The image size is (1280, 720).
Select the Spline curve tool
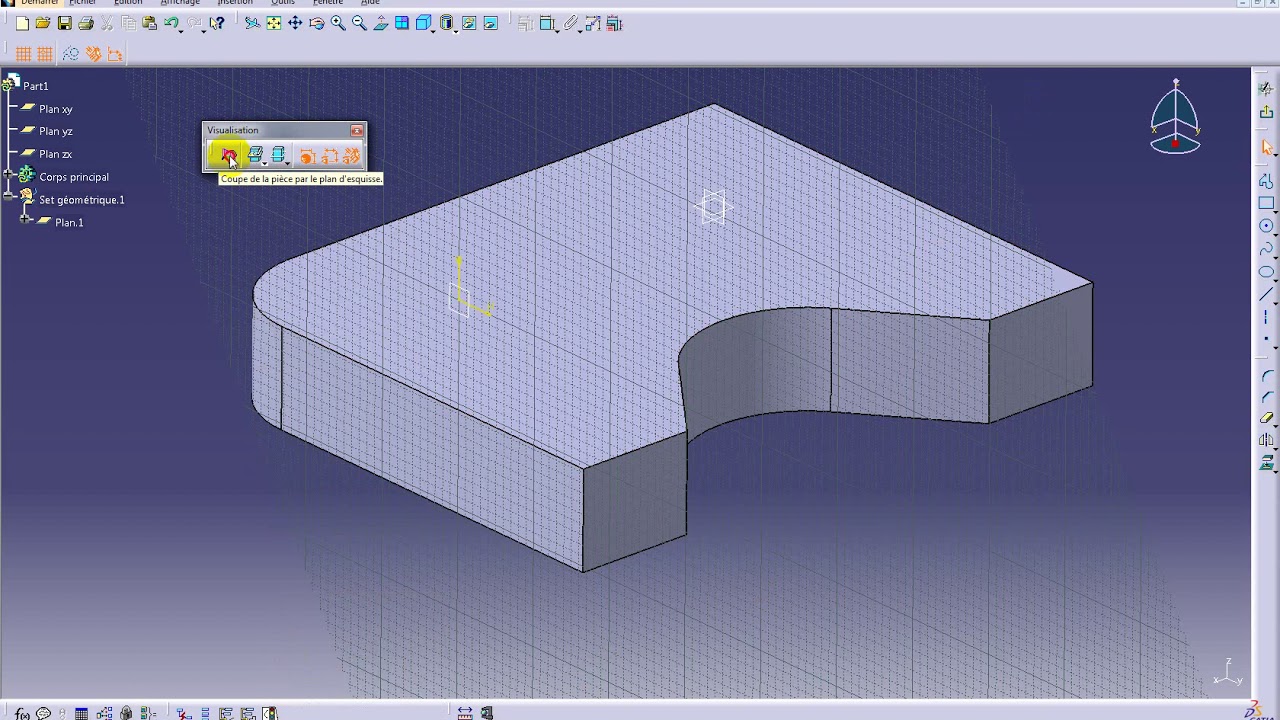tap(1266, 249)
